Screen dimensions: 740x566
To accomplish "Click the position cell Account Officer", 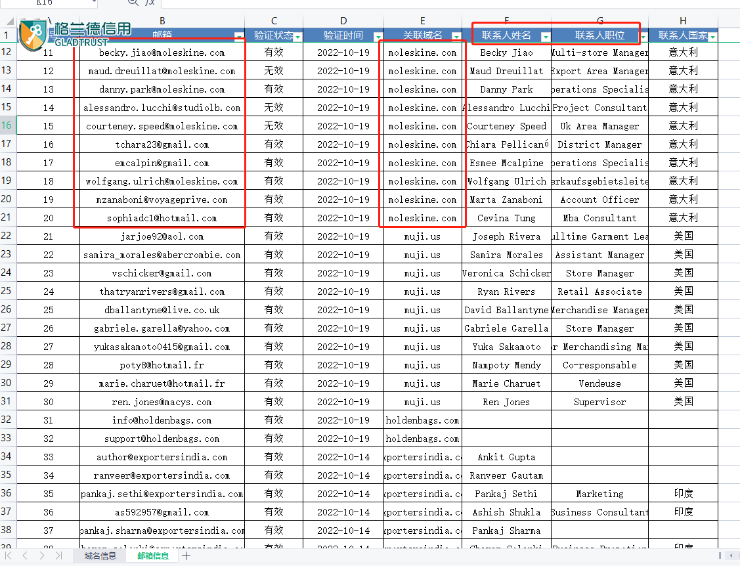I will tap(599, 200).
